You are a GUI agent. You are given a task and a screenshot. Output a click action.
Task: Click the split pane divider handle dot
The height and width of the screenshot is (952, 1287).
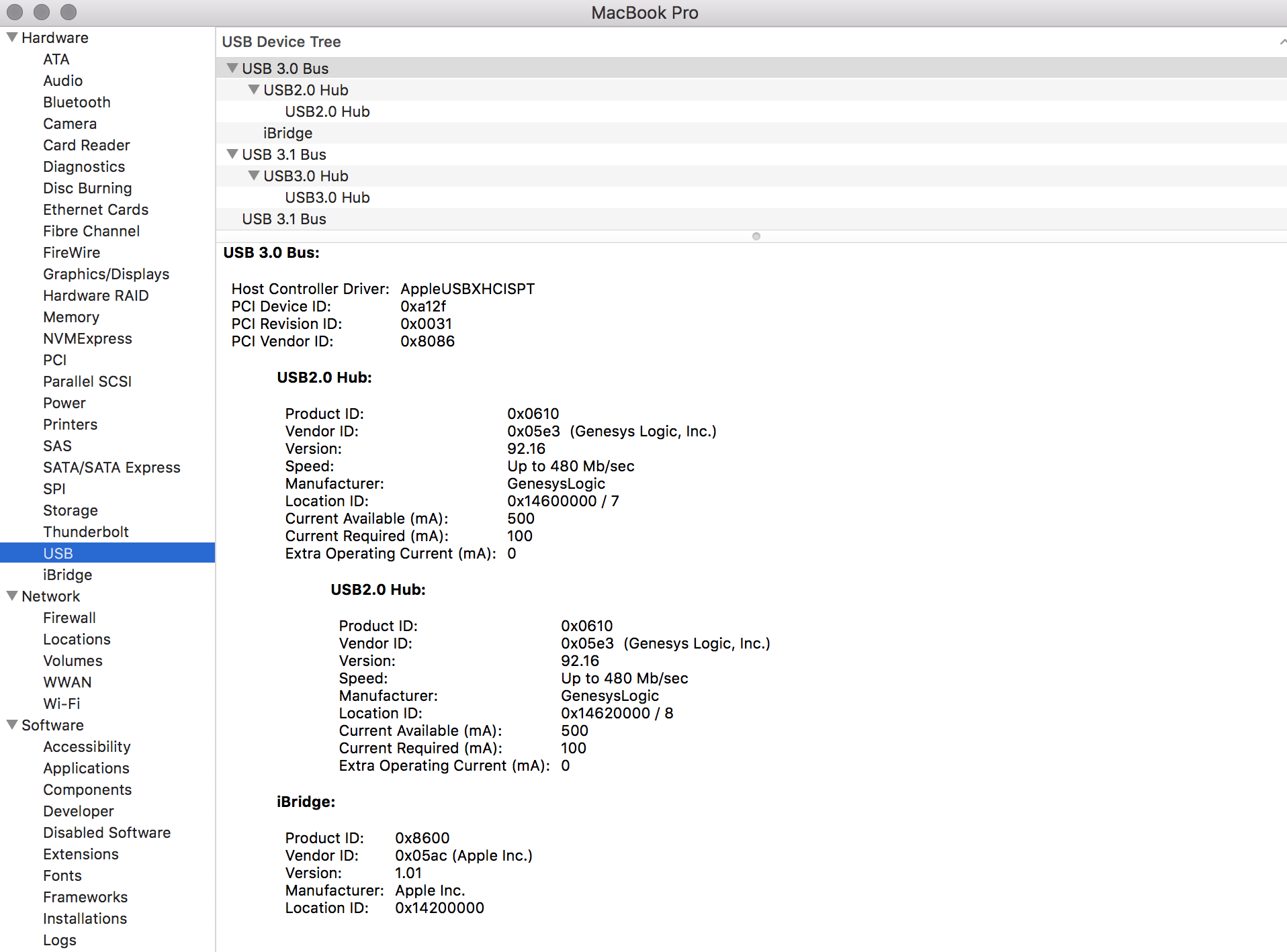[756, 236]
